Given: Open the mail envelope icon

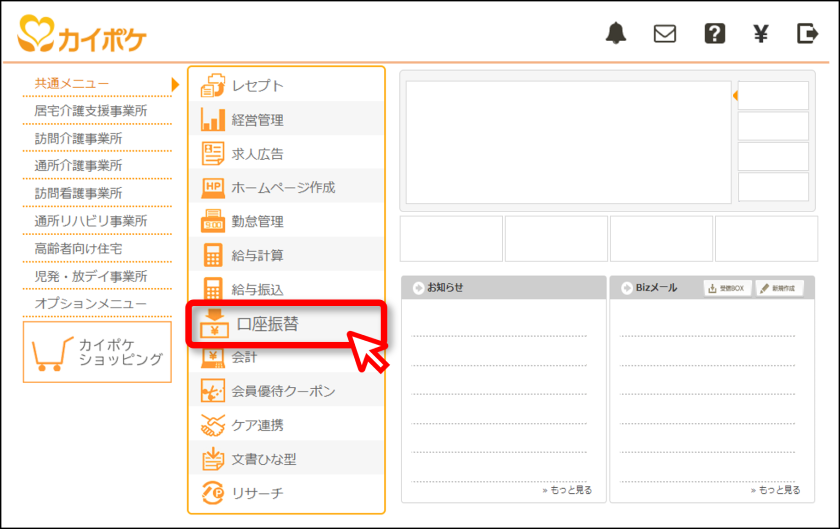Looking at the screenshot, I should 665,34.
